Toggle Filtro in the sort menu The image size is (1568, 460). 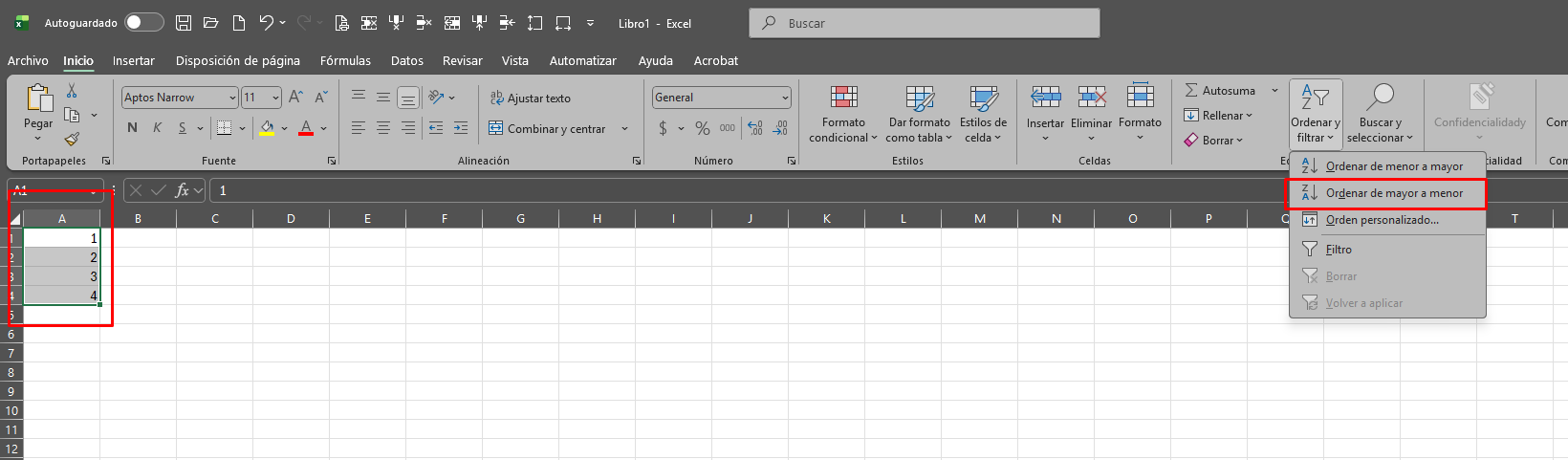click(x=1387, y=250)
